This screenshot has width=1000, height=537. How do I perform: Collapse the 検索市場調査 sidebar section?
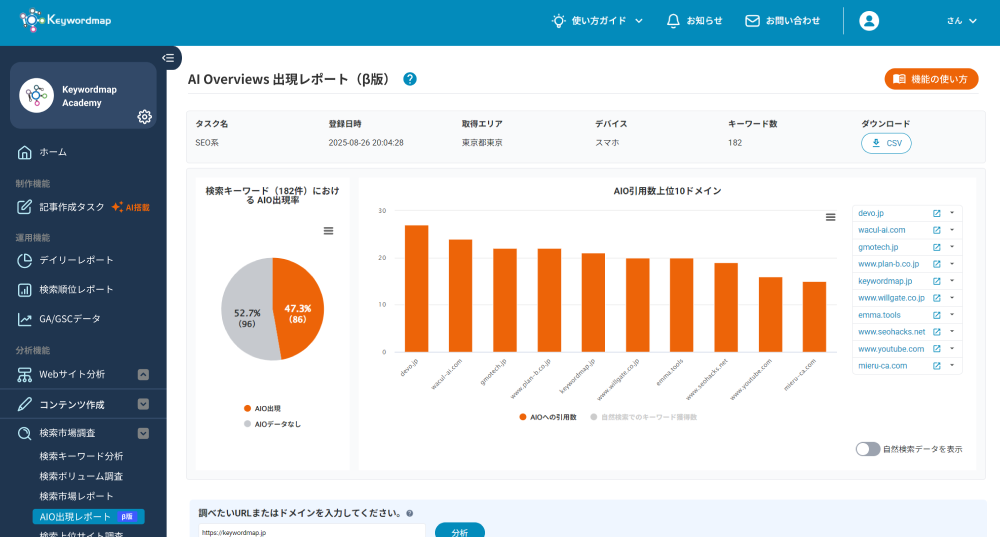(143, 434)
